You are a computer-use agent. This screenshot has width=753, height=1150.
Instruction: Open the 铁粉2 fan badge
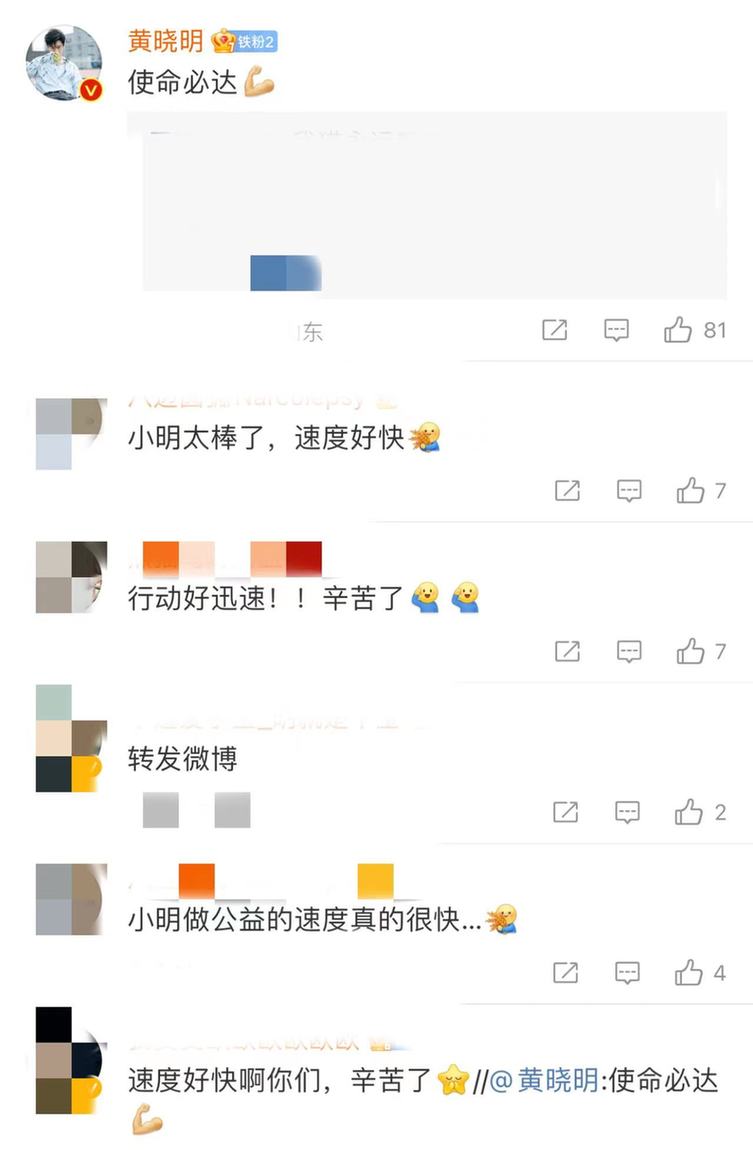pyautogui.click(x=244, y=42)
